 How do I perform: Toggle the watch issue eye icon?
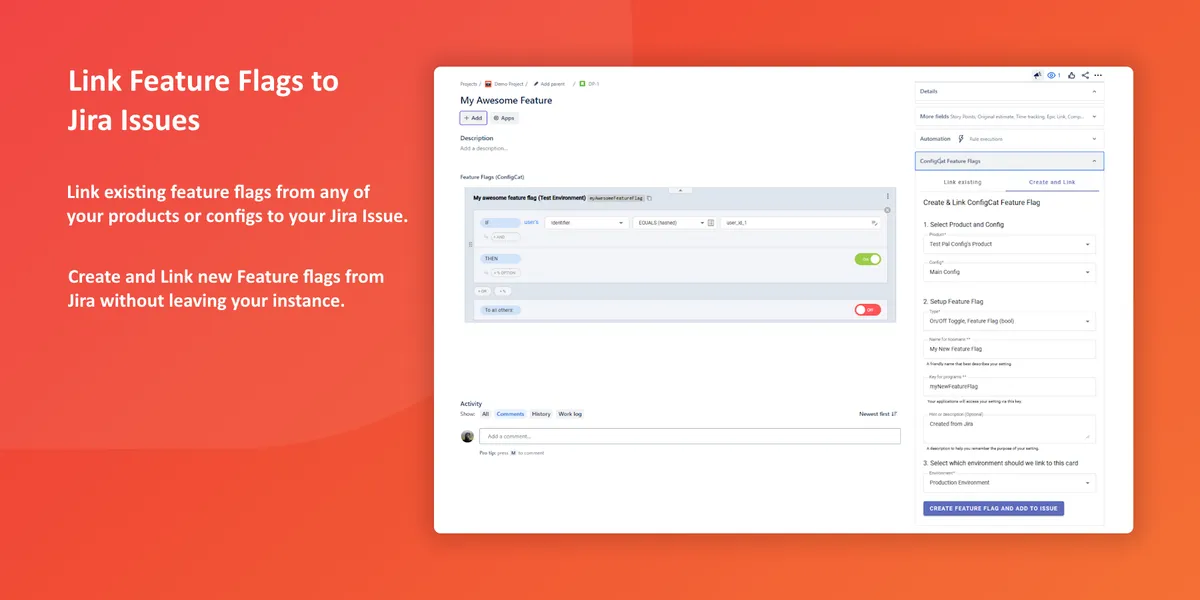pyautogui.click(x=1052, y=75)
